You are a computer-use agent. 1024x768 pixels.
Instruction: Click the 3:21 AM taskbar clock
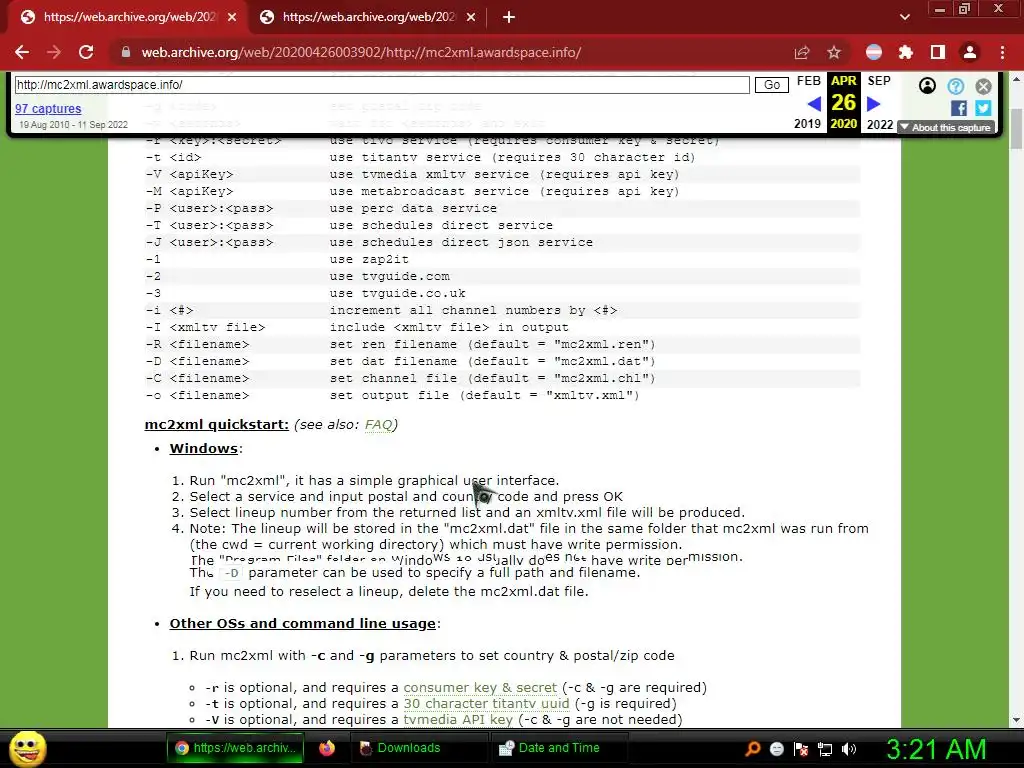point(936,749)
